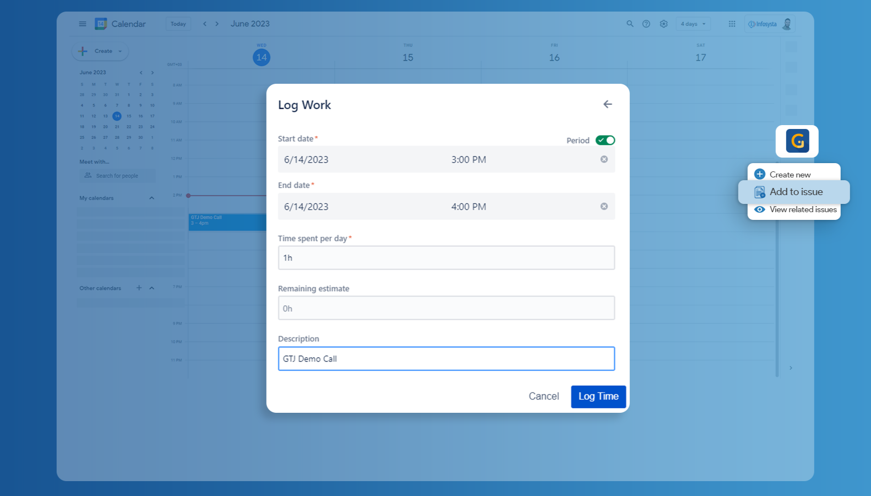This screenshot has width=871, height=496.
Task: Click the Log Time button
Action: [598, 397]
